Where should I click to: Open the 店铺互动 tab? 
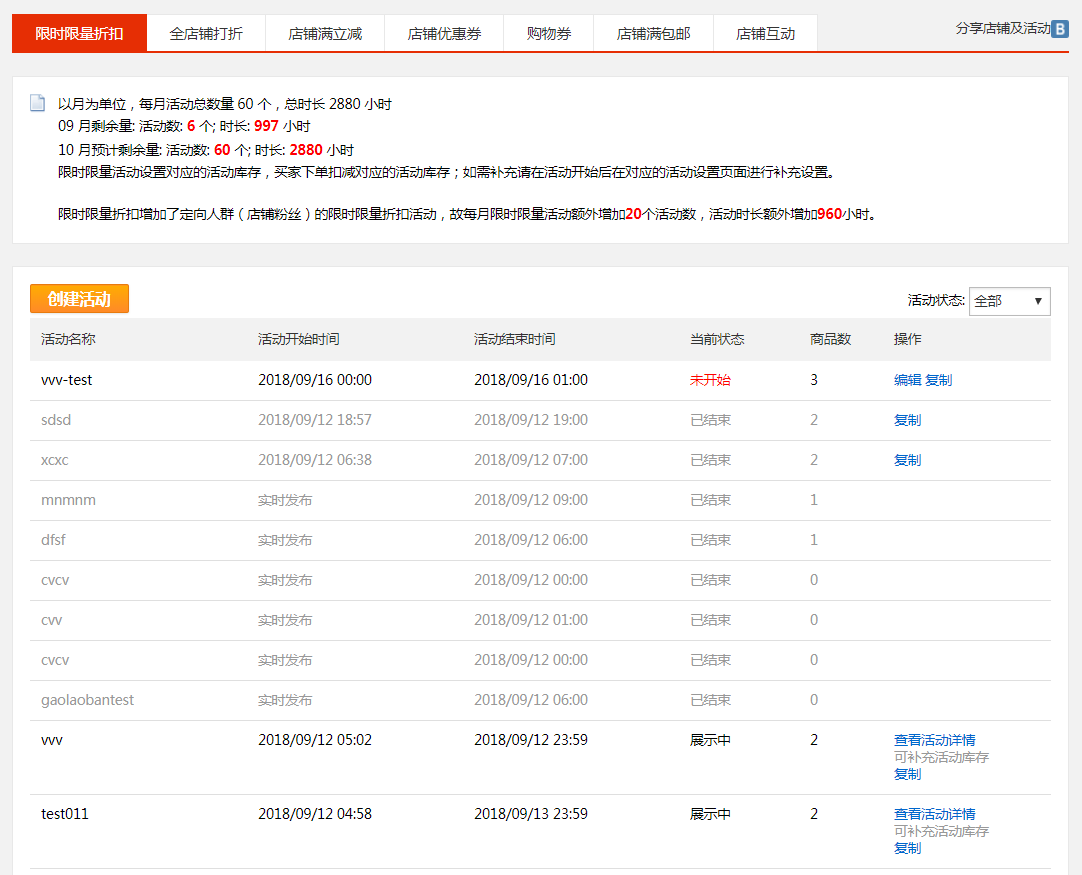coord(765,33)
